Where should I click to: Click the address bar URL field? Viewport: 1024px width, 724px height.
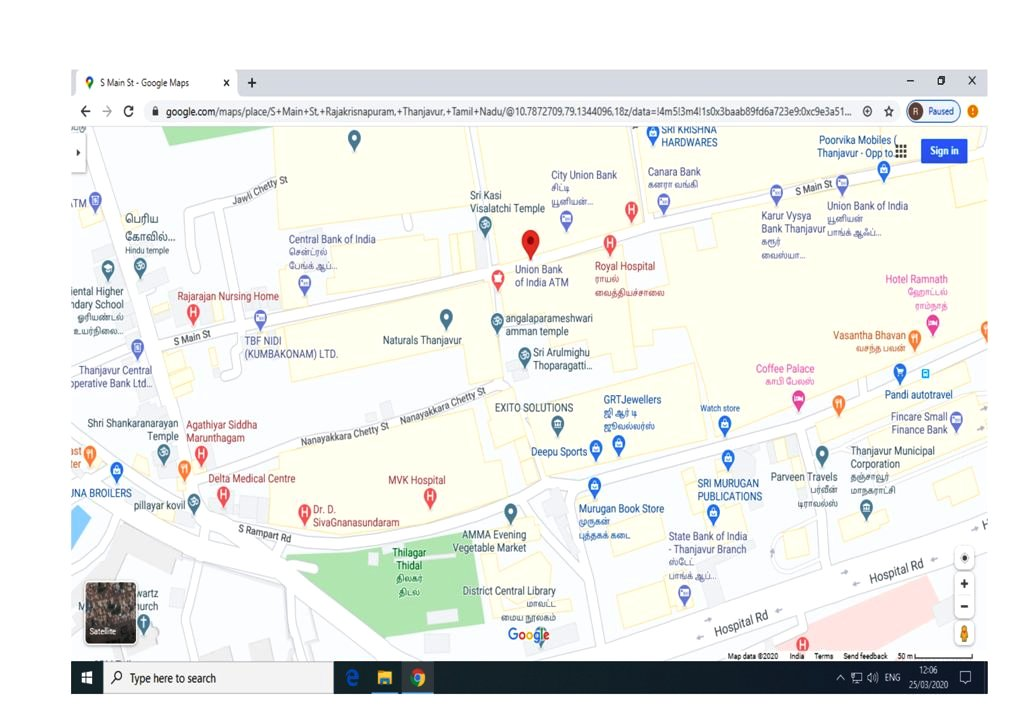tap(500, 112)
